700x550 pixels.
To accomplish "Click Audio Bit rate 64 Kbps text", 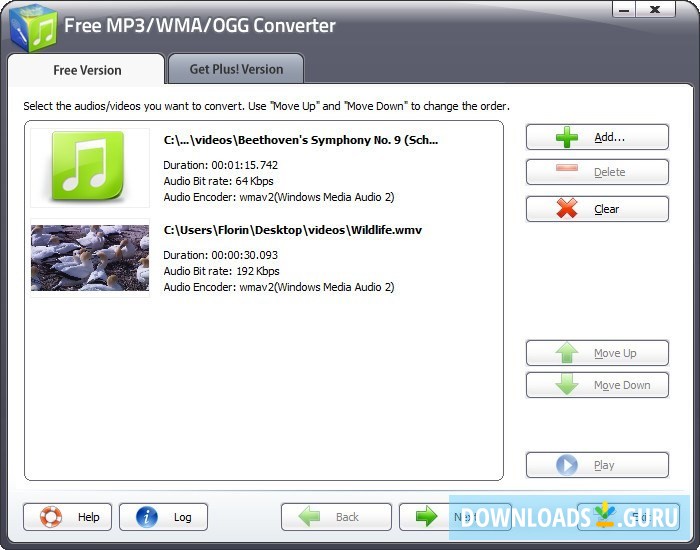I will point(218,181).
